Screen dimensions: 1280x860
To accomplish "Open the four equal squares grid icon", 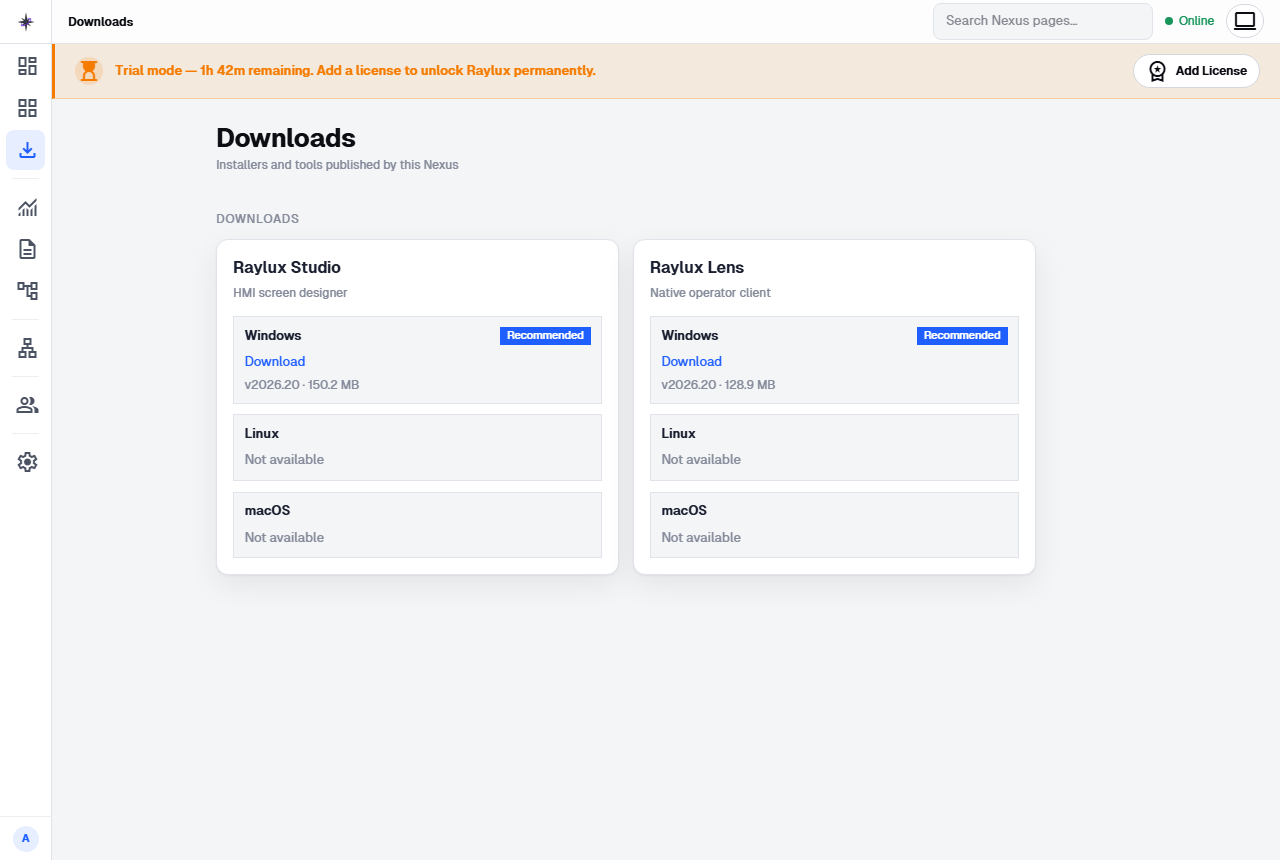I will click(x=28, y=108).
